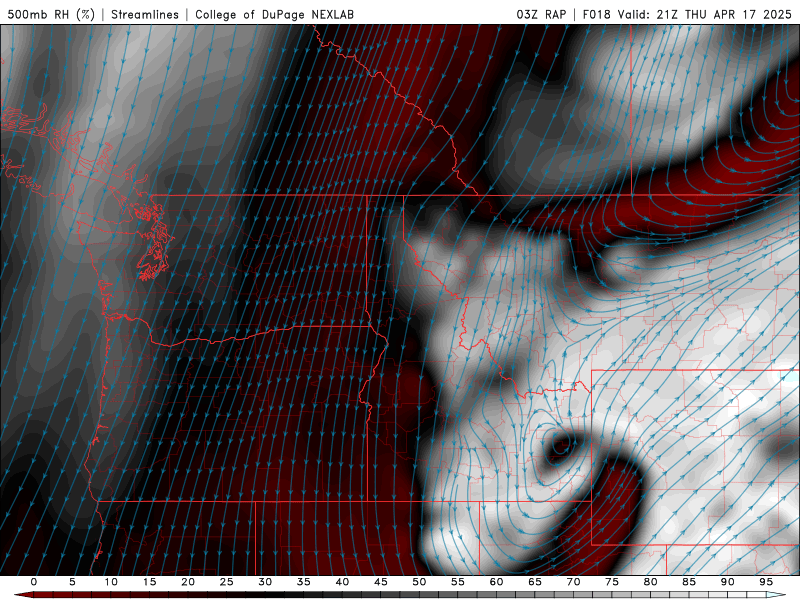This screenshot has width=800, height=600.
Task: Click the colorbar label '0'
Action: click(34, 582)
